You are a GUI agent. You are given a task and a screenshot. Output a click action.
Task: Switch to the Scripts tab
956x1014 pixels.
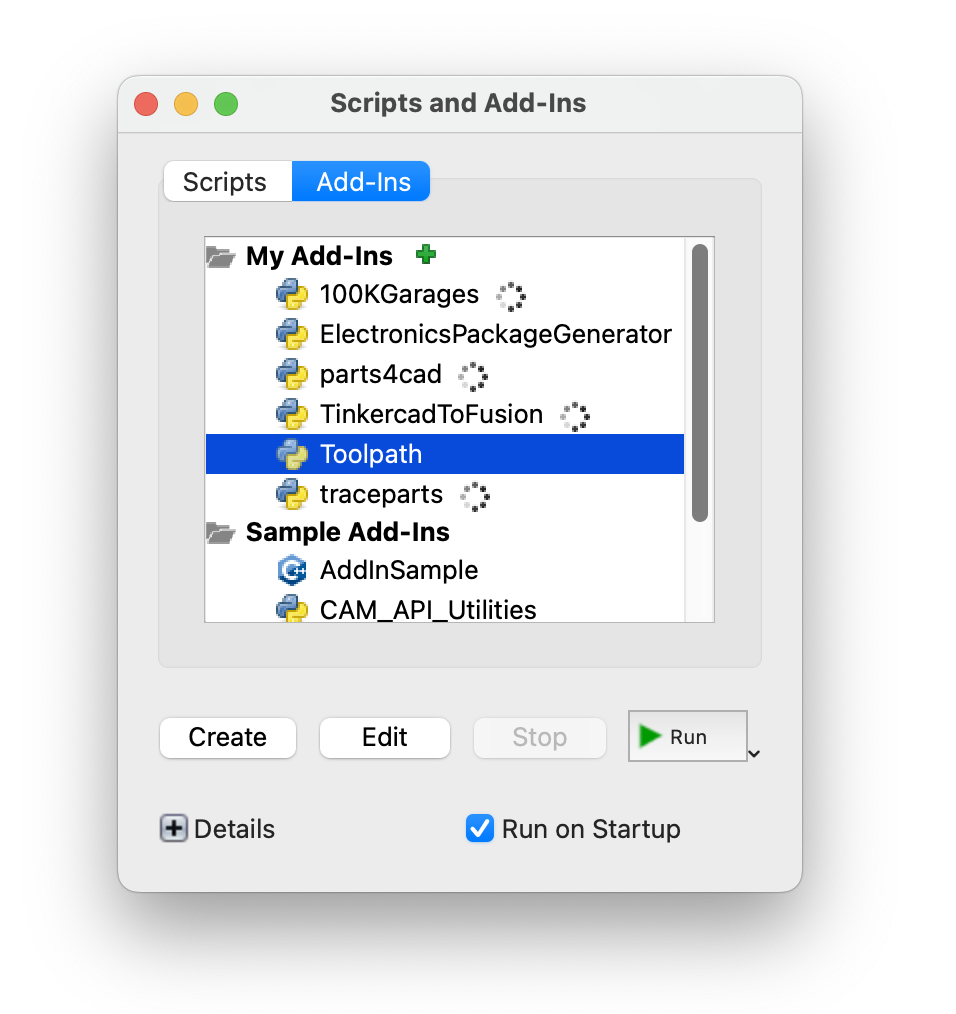point(226,181)
